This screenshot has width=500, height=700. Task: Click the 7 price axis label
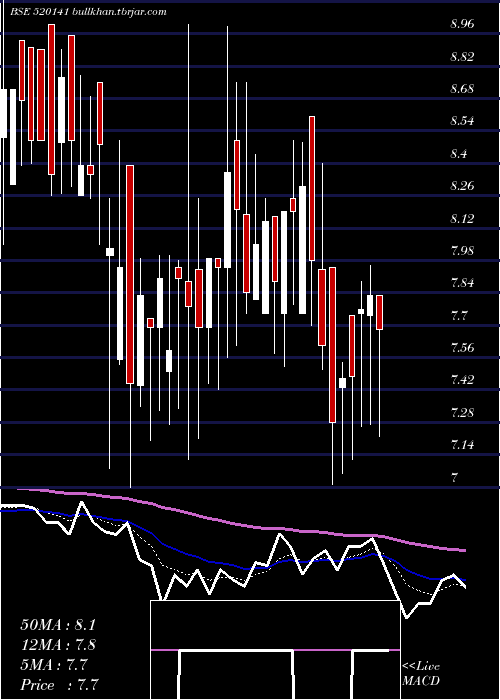pos(454,477)
